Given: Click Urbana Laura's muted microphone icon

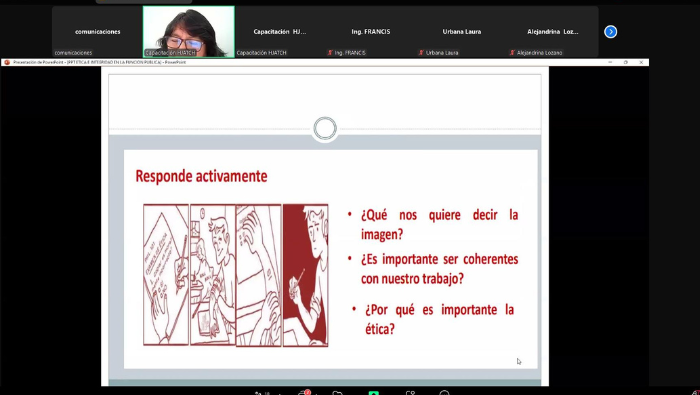Looking at the screenshot, I should point(421,53).
